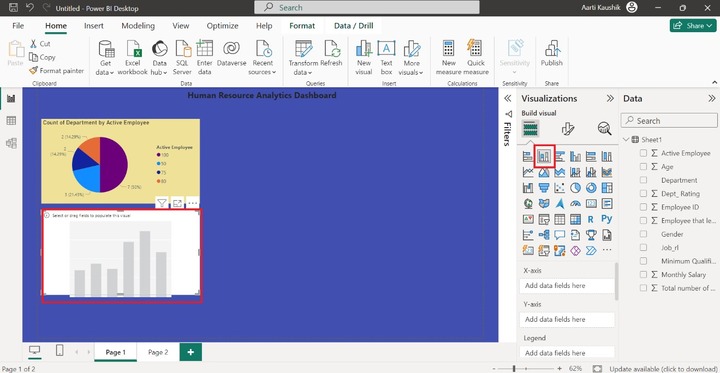Select the Clustered column chart visual
Screen dimensions: 720x373
pos(575,157)
